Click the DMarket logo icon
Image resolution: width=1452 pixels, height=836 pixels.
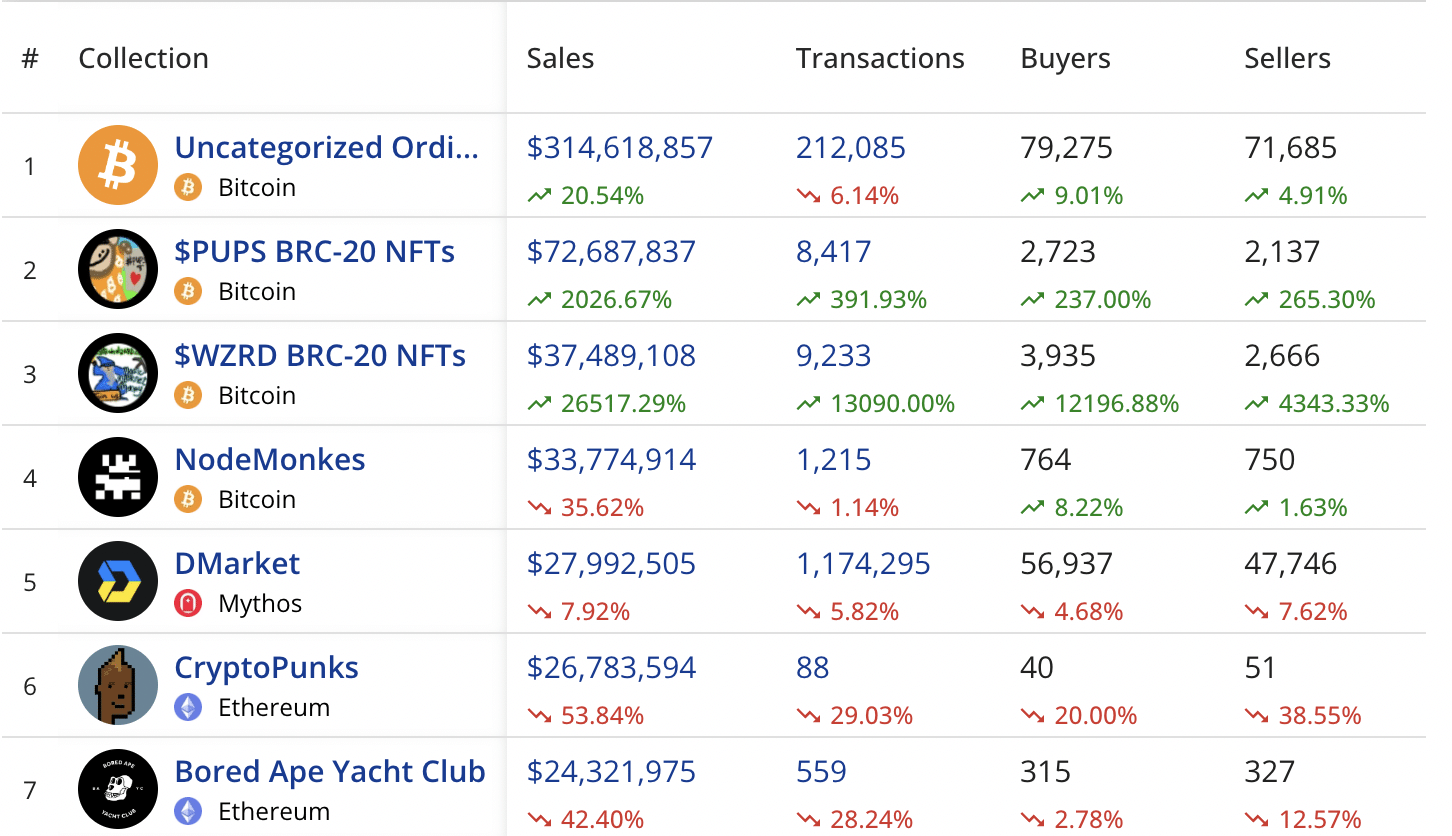tap(118, 581)
